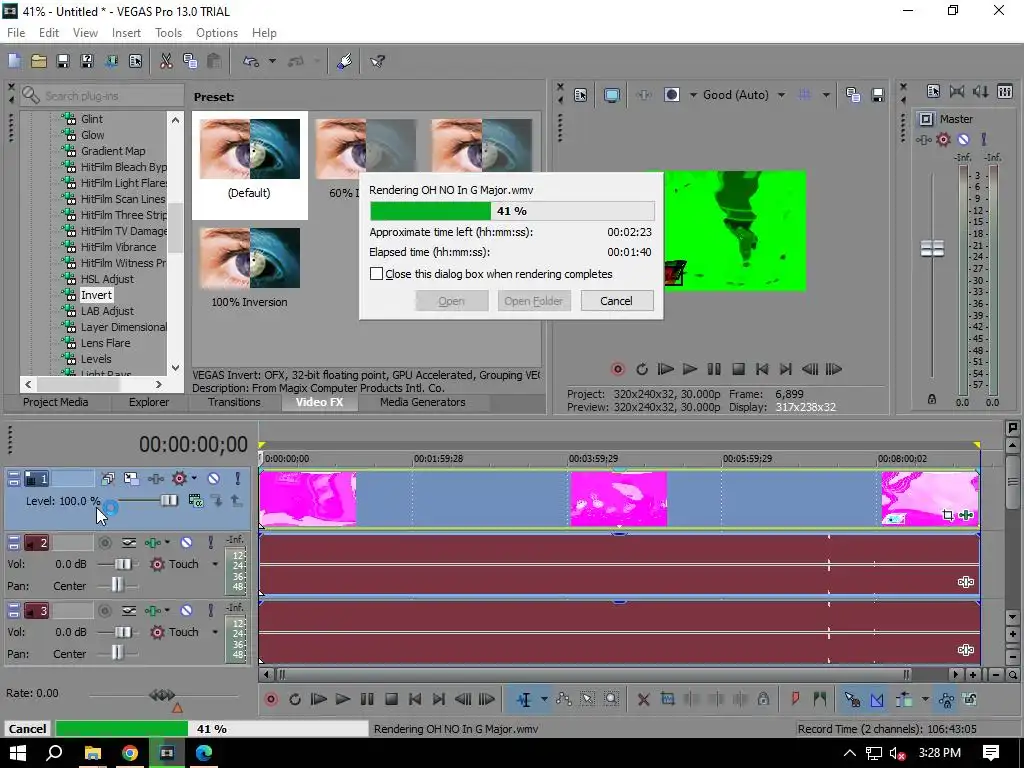Click the New project icon
This screenshot has height=768, width=1024.
click(14, 61)
